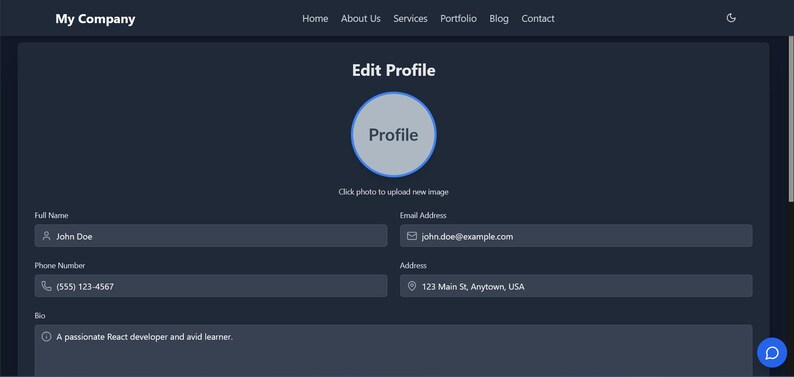The height and width of the screenshot is (377, 794).
Task: Click the 'Address' label
Action: [413, 265]
